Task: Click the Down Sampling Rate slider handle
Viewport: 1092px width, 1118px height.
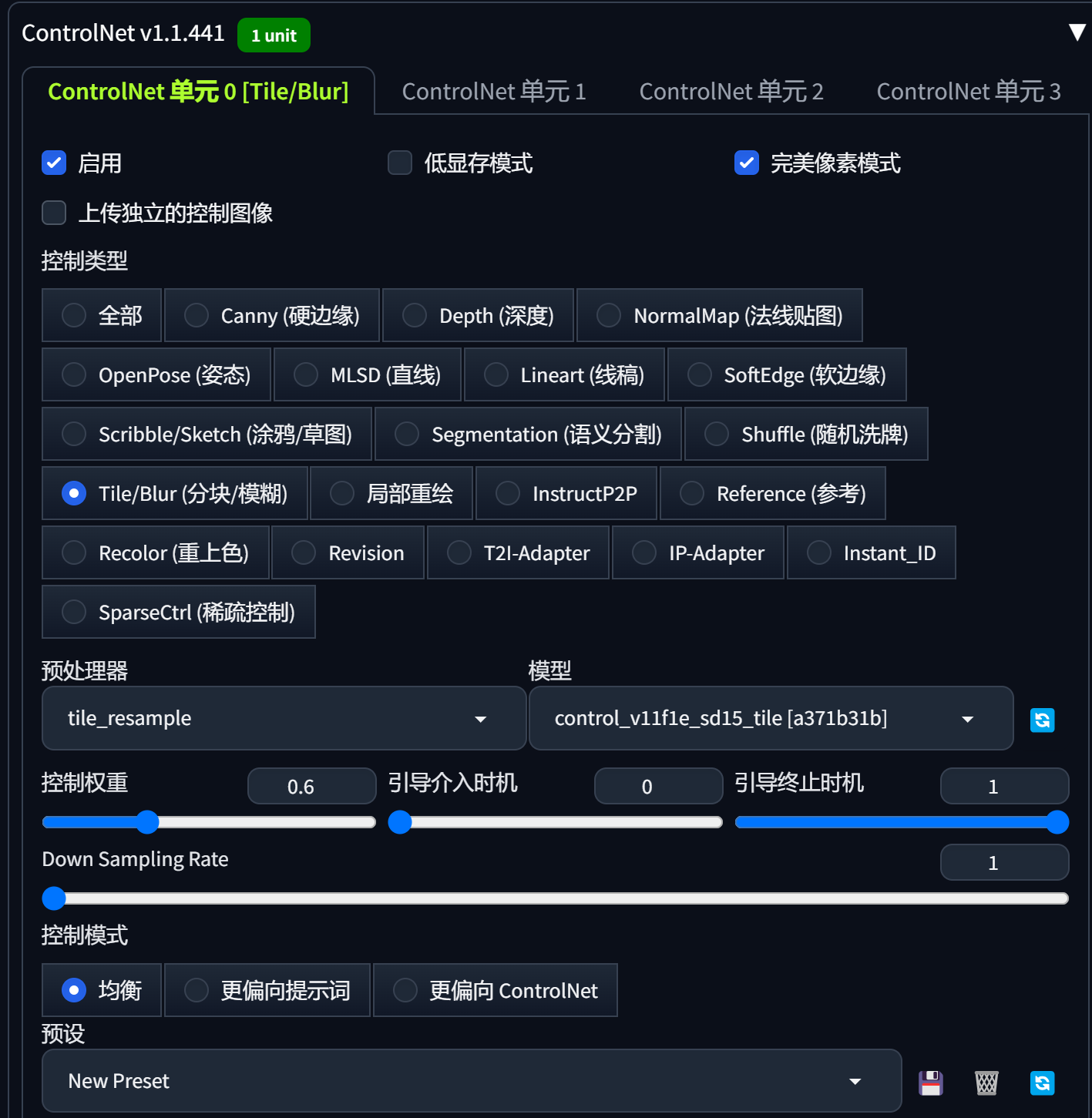Action: tap(54, 898)
